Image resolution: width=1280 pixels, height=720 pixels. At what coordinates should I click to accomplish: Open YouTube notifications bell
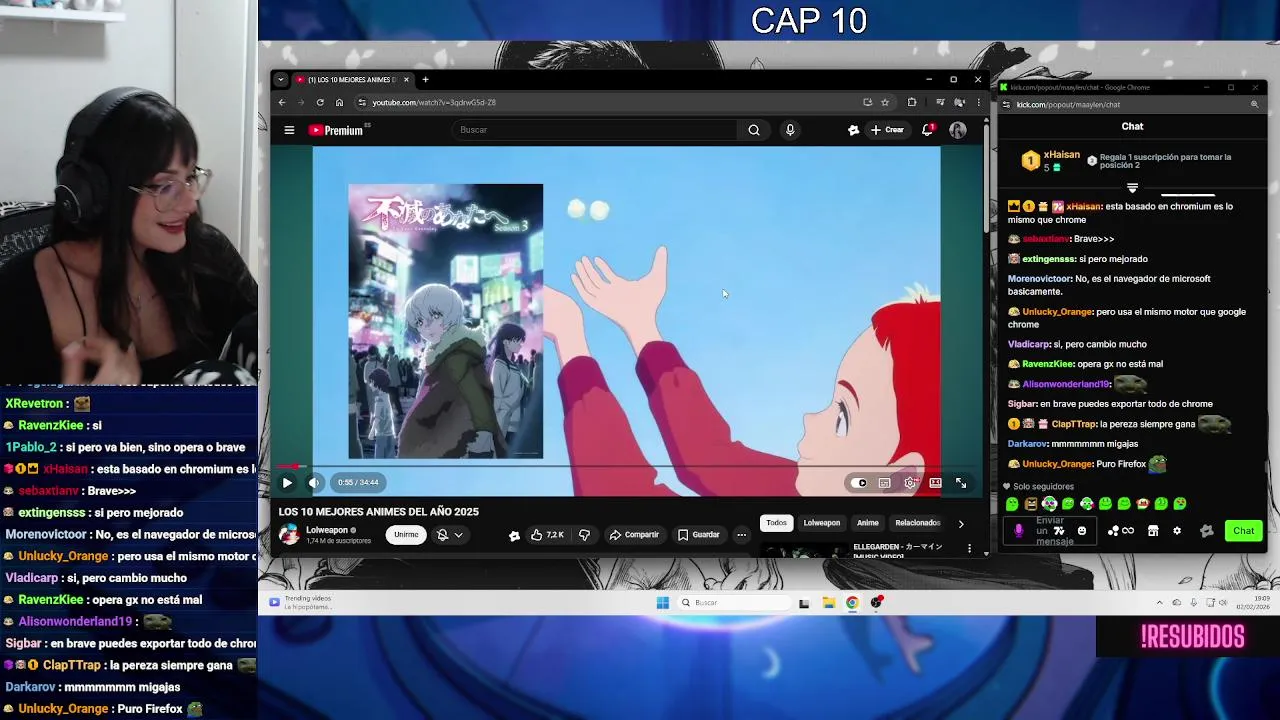pyautogui.click(x=928, y=130)
